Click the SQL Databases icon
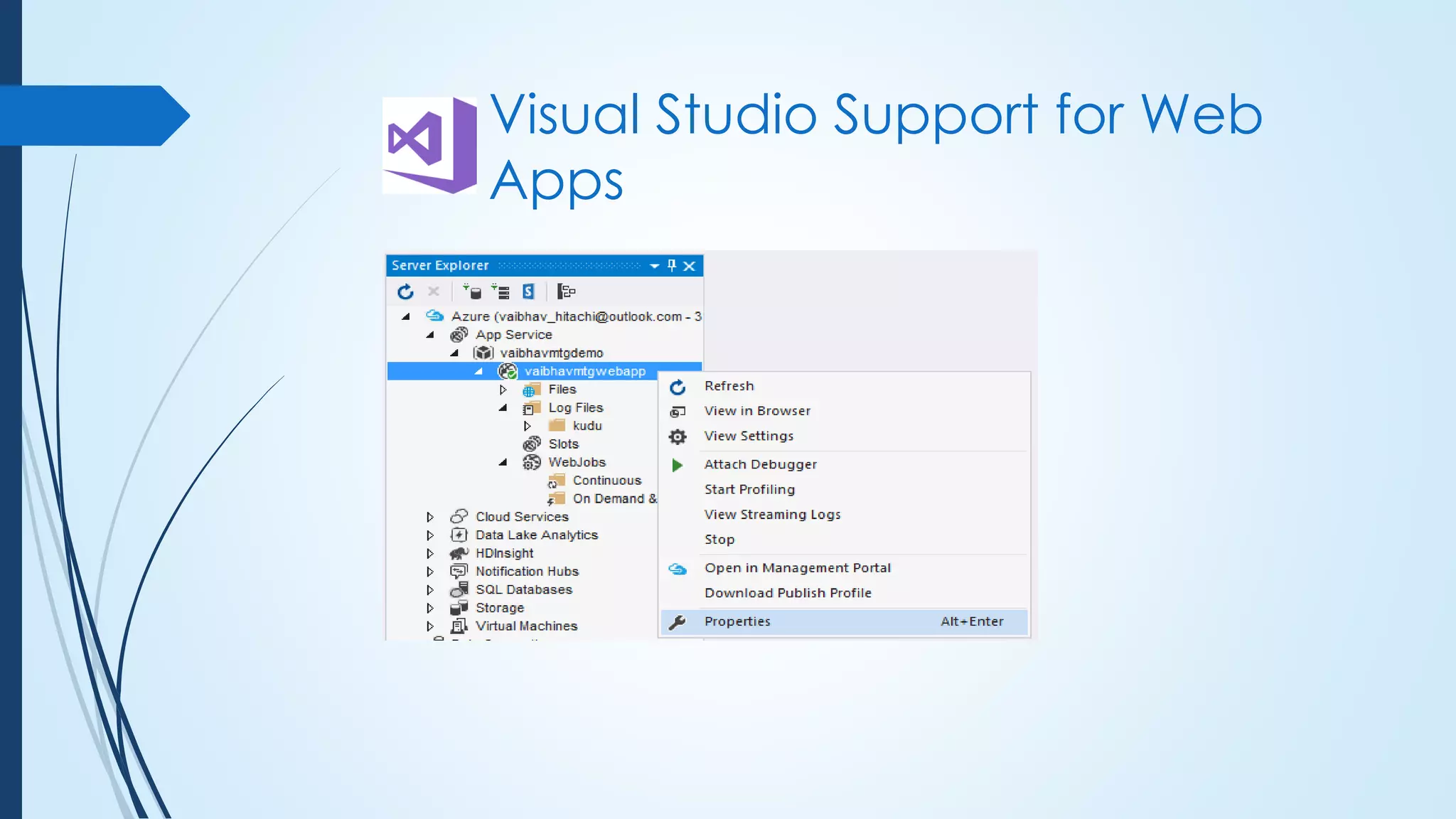This screenshot has height=819, width=1456. coord(459,589)
